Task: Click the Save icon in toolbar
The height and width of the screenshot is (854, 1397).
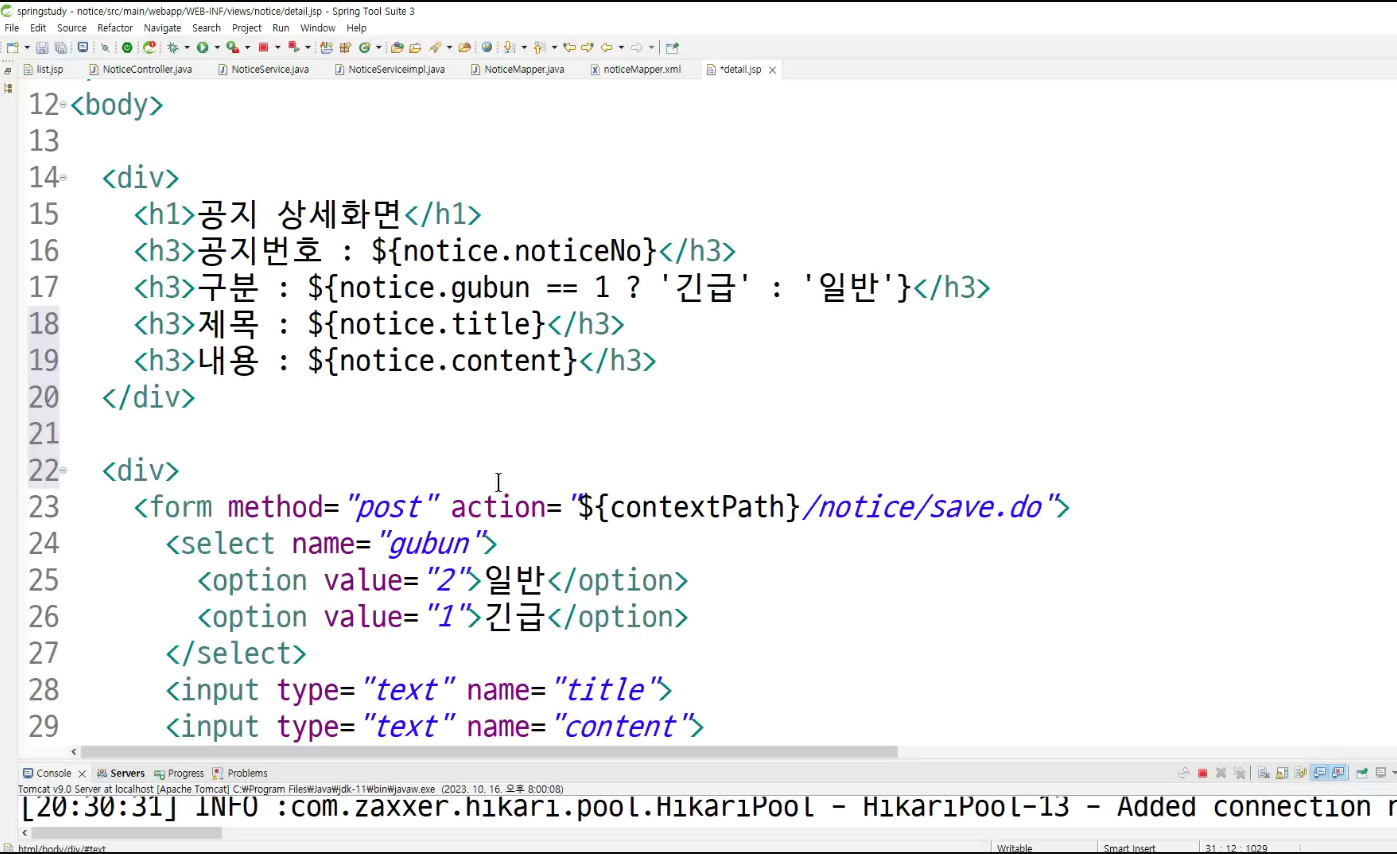Action: point(42,47)
